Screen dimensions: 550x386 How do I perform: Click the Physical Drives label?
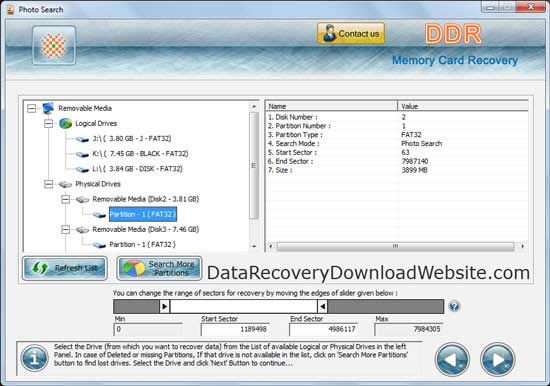tap(98, 184)
